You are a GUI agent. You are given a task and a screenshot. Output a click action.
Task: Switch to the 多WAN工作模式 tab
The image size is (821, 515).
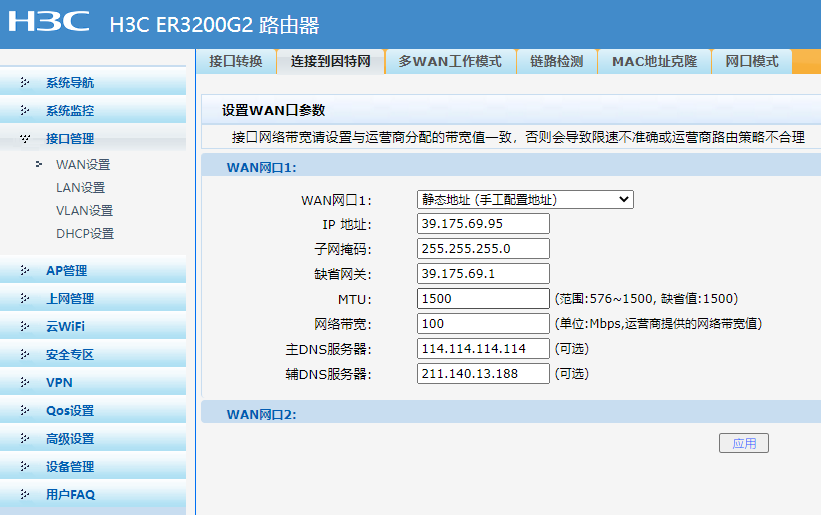[x=450, y=61]
